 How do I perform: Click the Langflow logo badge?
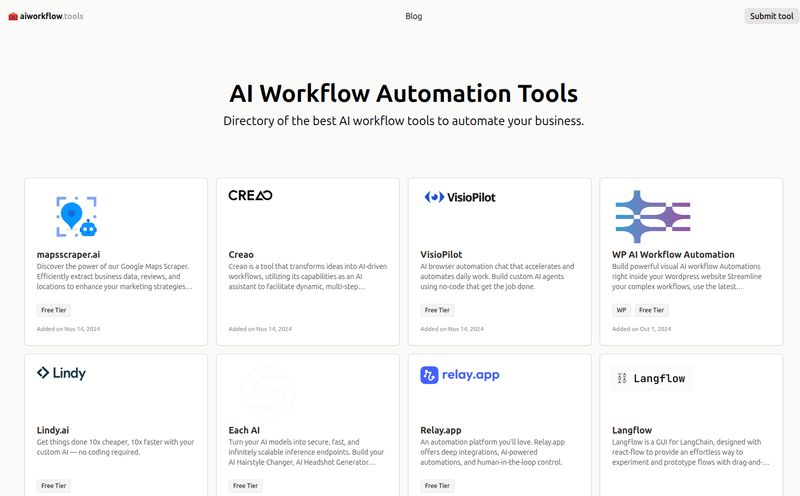tap(652, 378)
